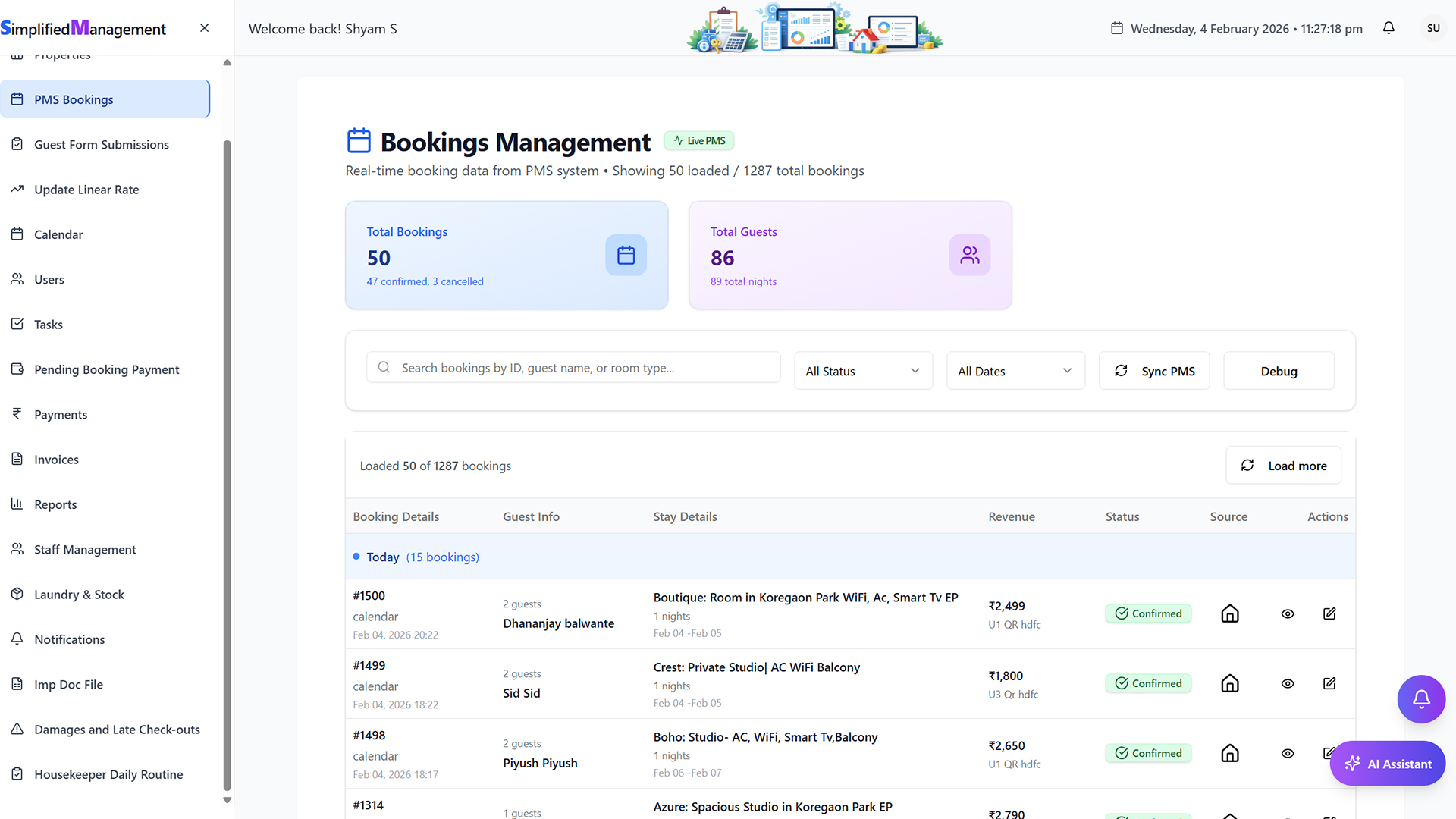This screenshot has height=819, width=1456.
Task: Go to Pending Booking Payment
Action: click(x=106, y=369)
